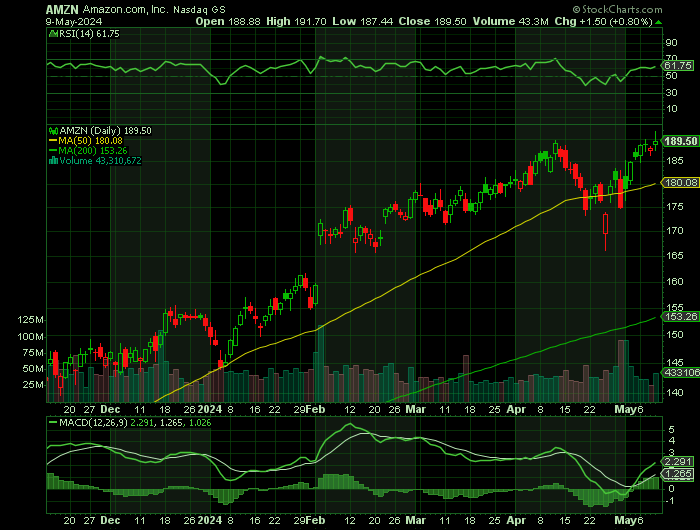Select the Close 189.50 header value
This screenshot has height=530, width=700.
pyautogui.click(x=432, y=21)
